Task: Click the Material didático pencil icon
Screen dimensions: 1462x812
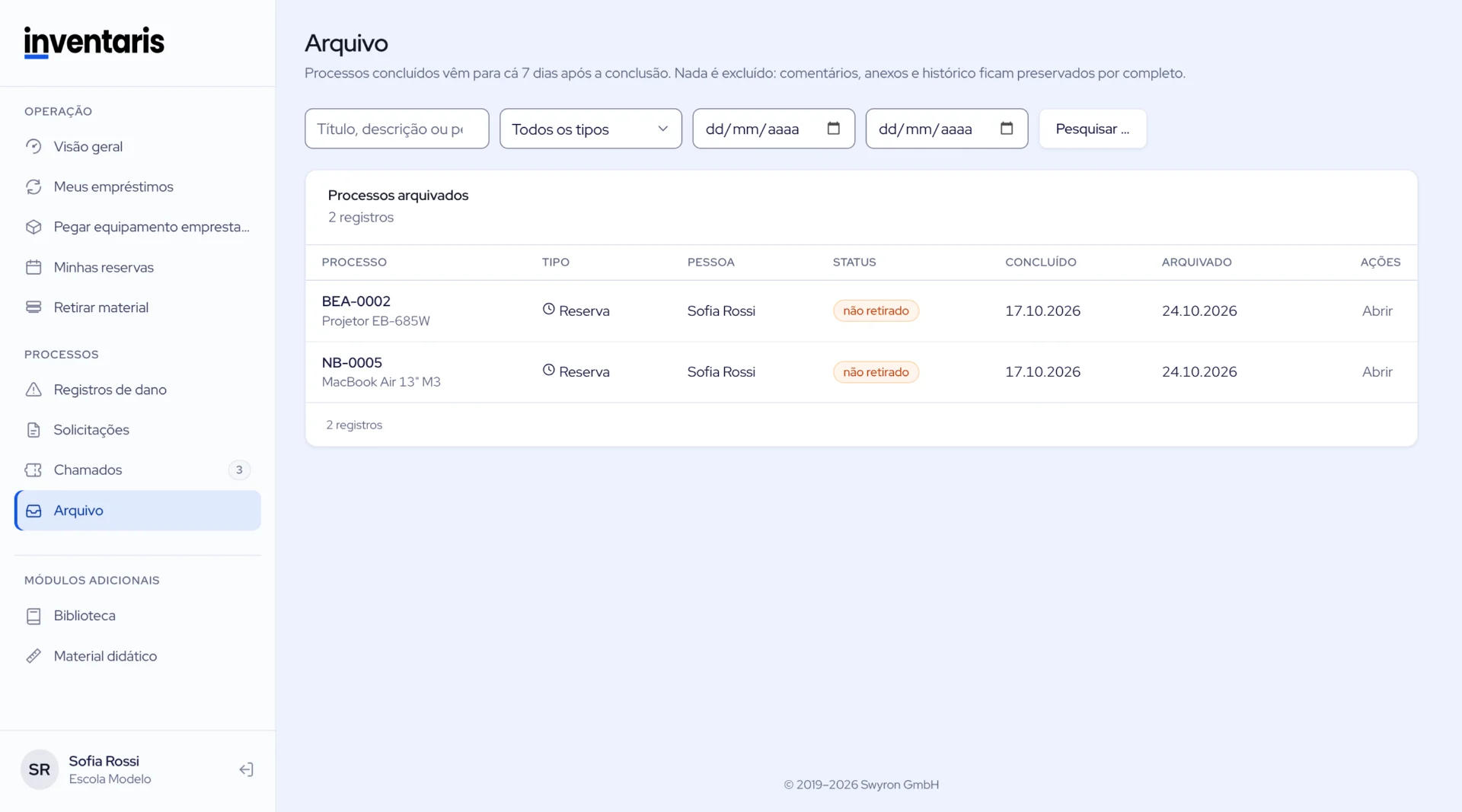Action: tap(34, 656)
